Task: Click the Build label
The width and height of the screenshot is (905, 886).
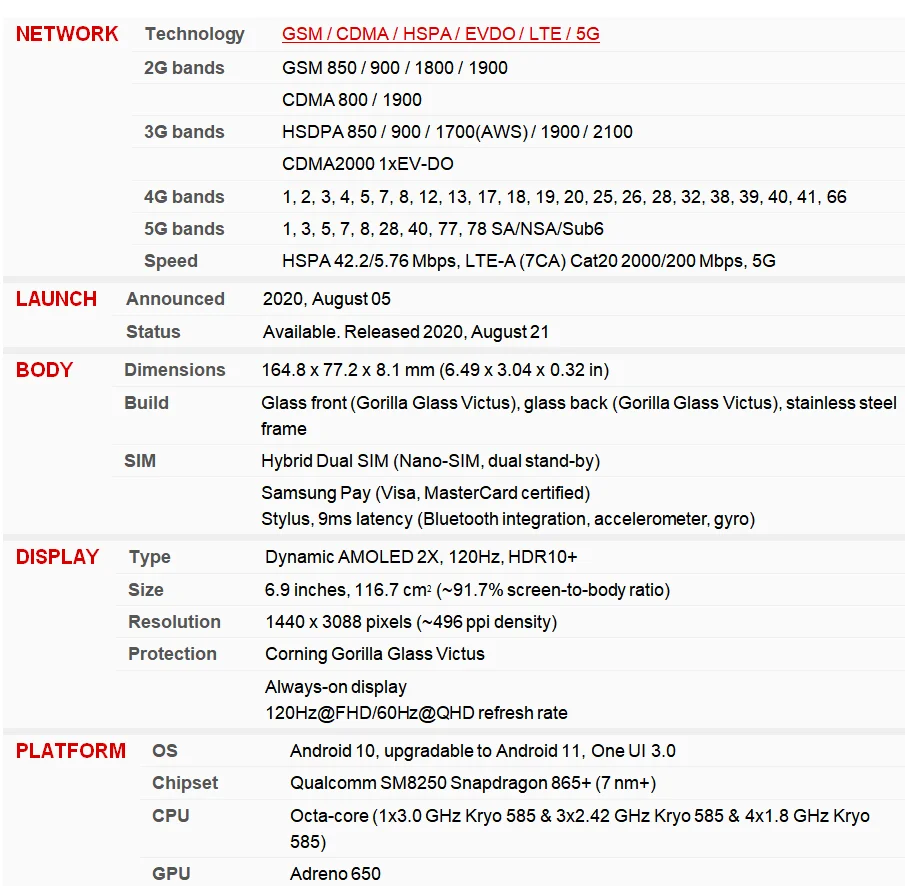Action: click(x=147, y=403)
